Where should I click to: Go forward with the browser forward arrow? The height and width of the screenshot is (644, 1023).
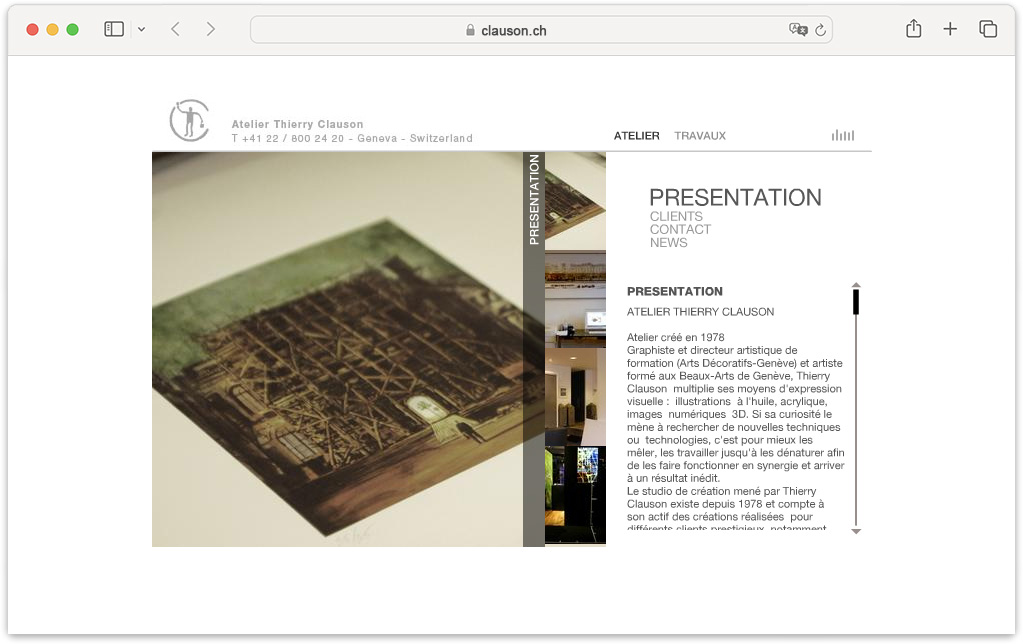click(210, 29)
